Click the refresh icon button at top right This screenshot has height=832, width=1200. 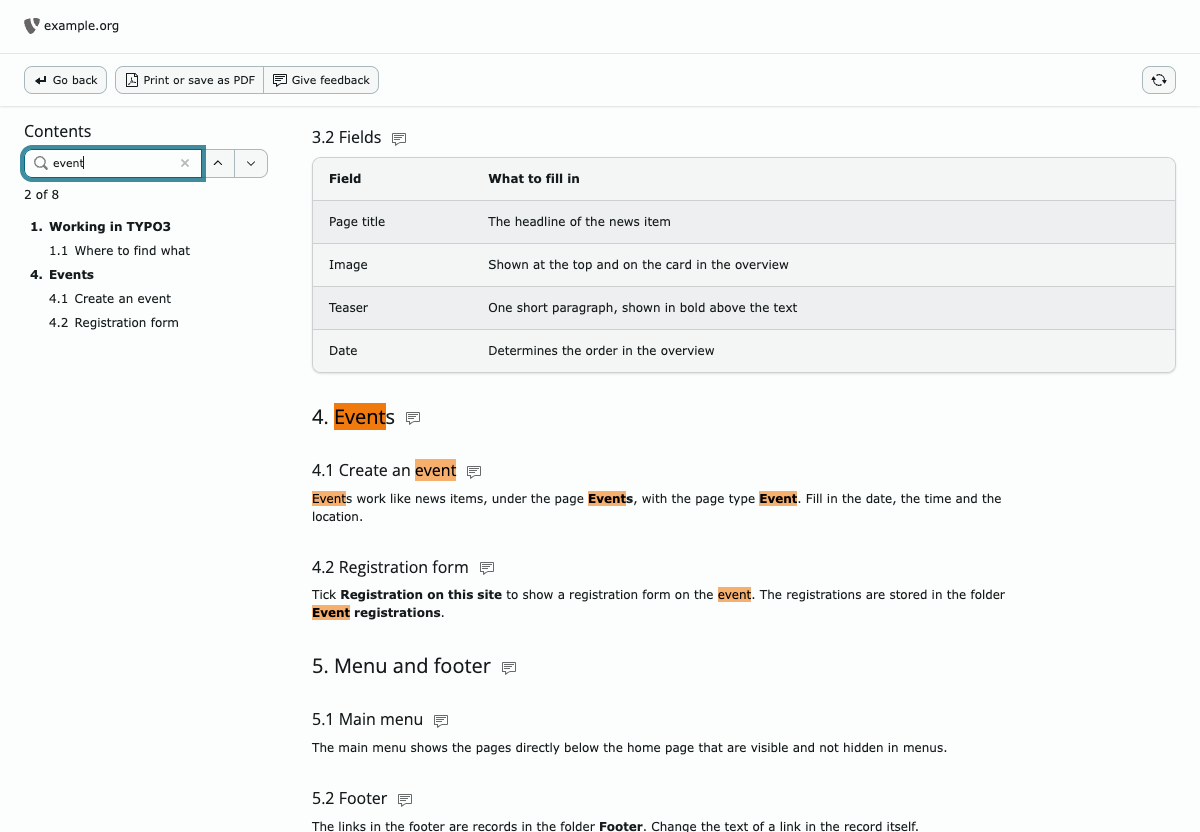point(1158,80)
